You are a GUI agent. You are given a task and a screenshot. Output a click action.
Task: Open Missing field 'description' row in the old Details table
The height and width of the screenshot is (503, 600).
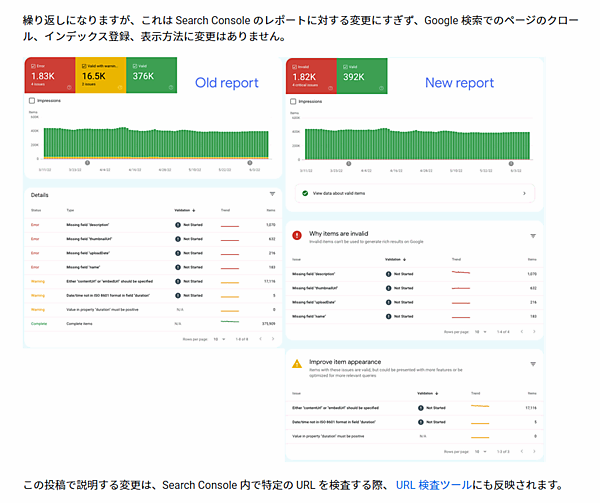(153, 225)
